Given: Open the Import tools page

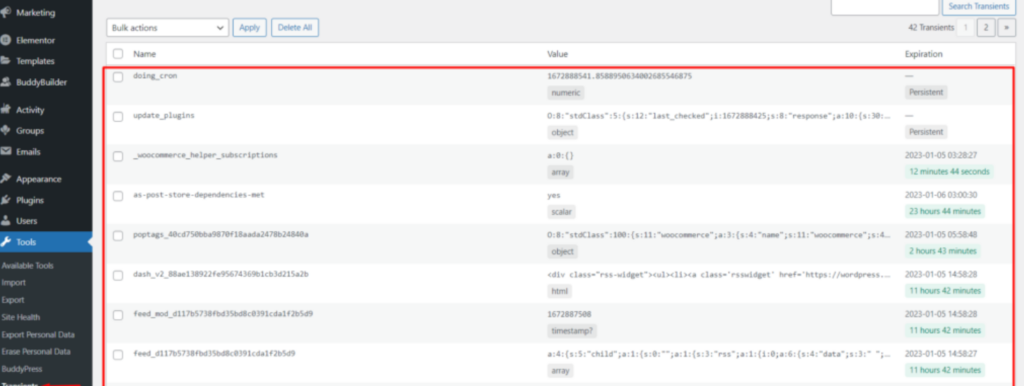Looking at the screenshot, I should [14, 283].
